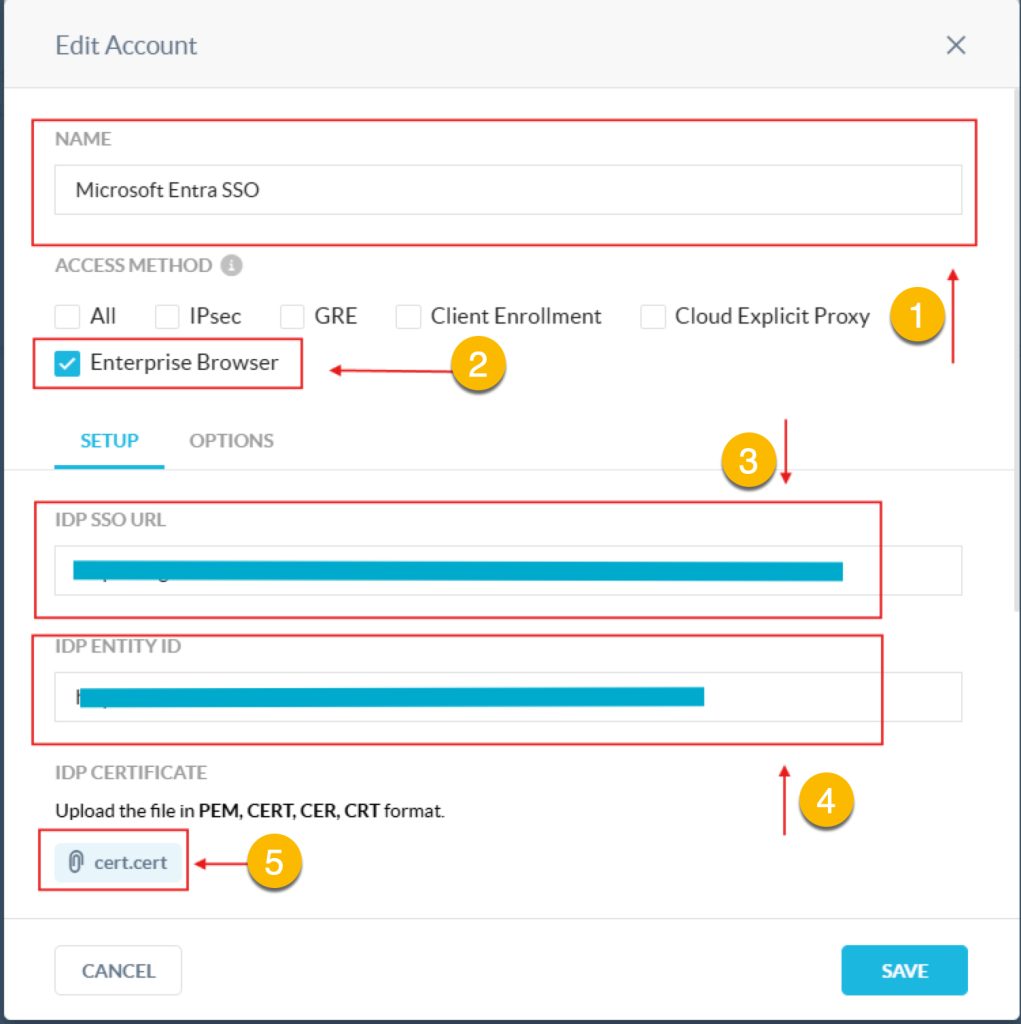Select the Client Enrollment checkbox
1021x1024 pixels.
[x=408, y=317]
